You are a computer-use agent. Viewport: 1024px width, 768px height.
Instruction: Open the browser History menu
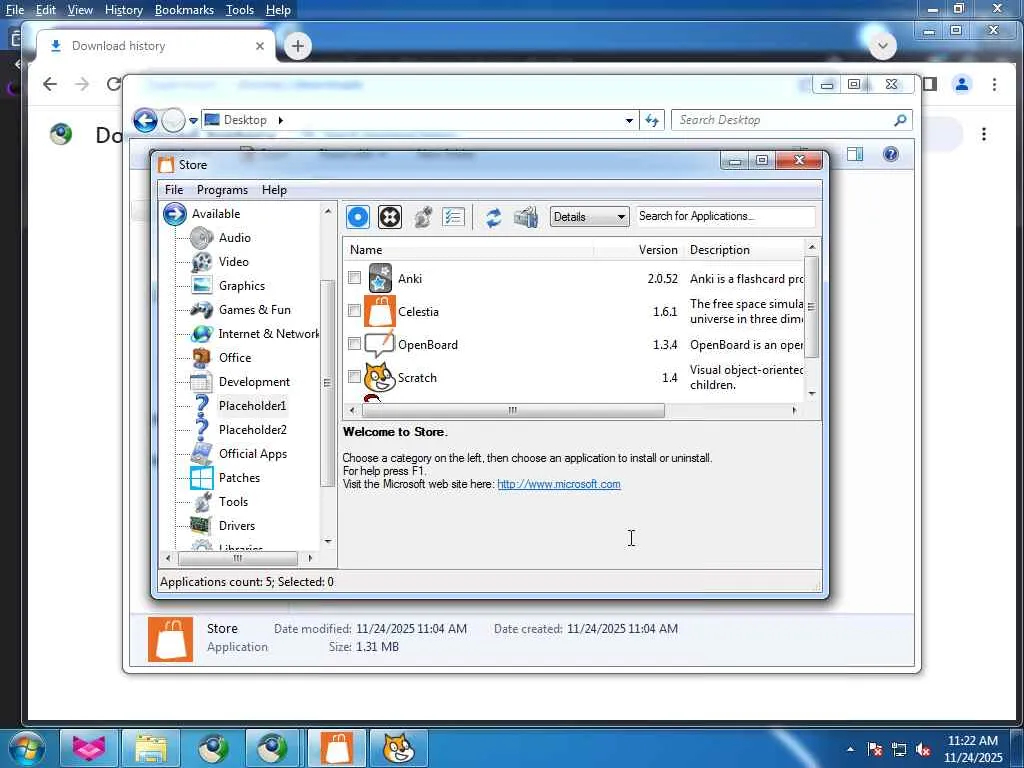(x=123, y=10)
